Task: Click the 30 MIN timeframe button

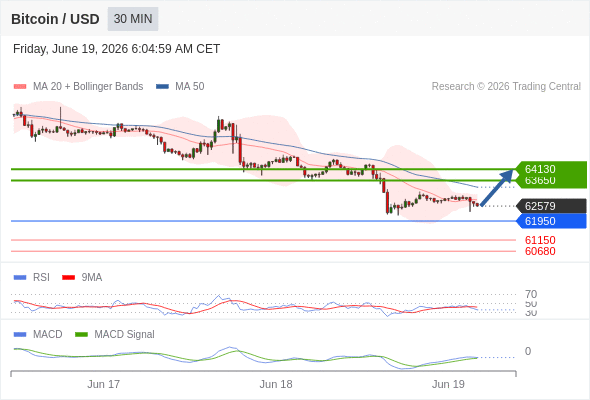Action: tap(133, 19)
